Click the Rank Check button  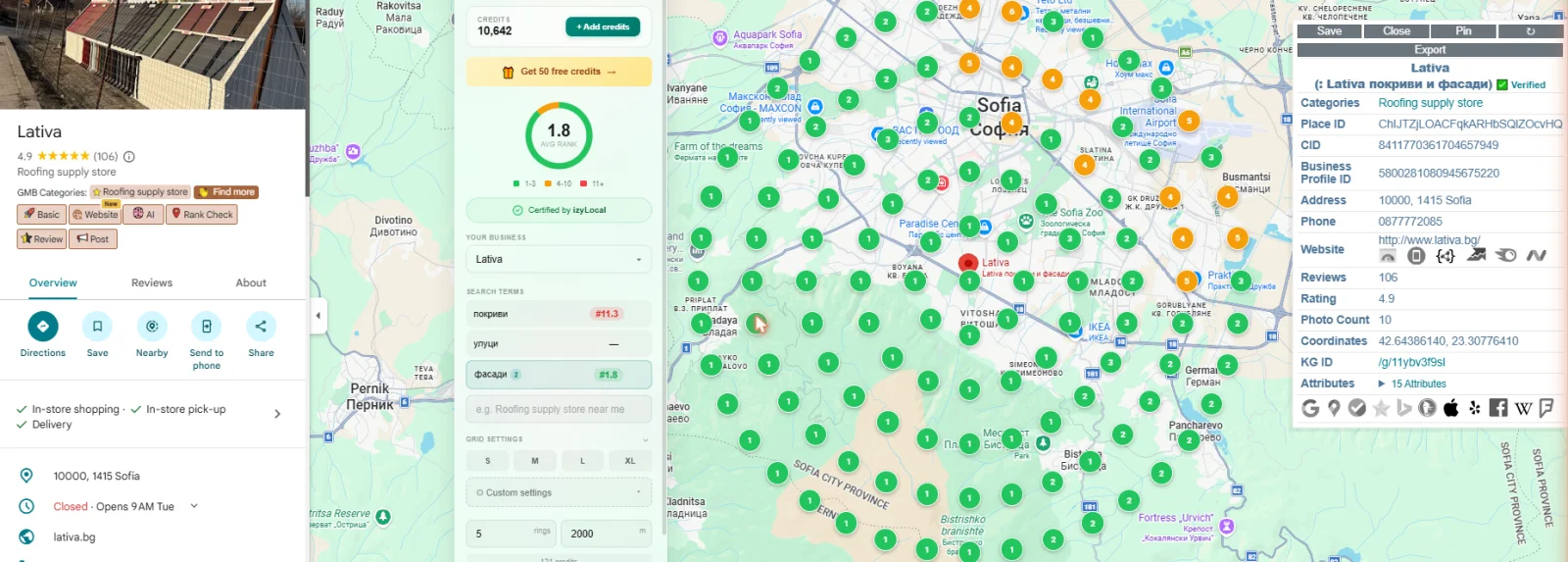pyautogui.click(x=203, y=214)
